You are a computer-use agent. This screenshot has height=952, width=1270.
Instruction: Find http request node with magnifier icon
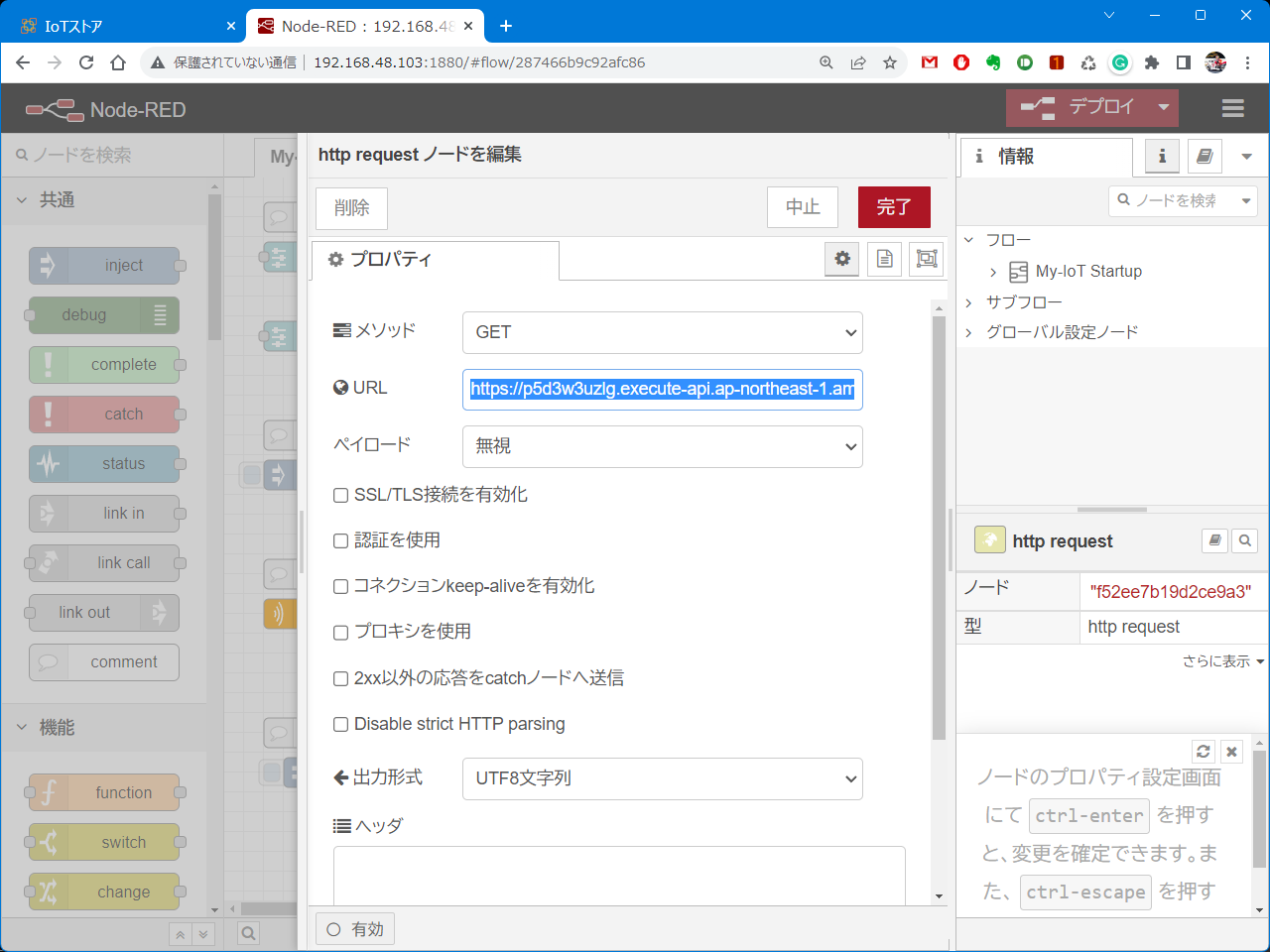pos(1244,540)
